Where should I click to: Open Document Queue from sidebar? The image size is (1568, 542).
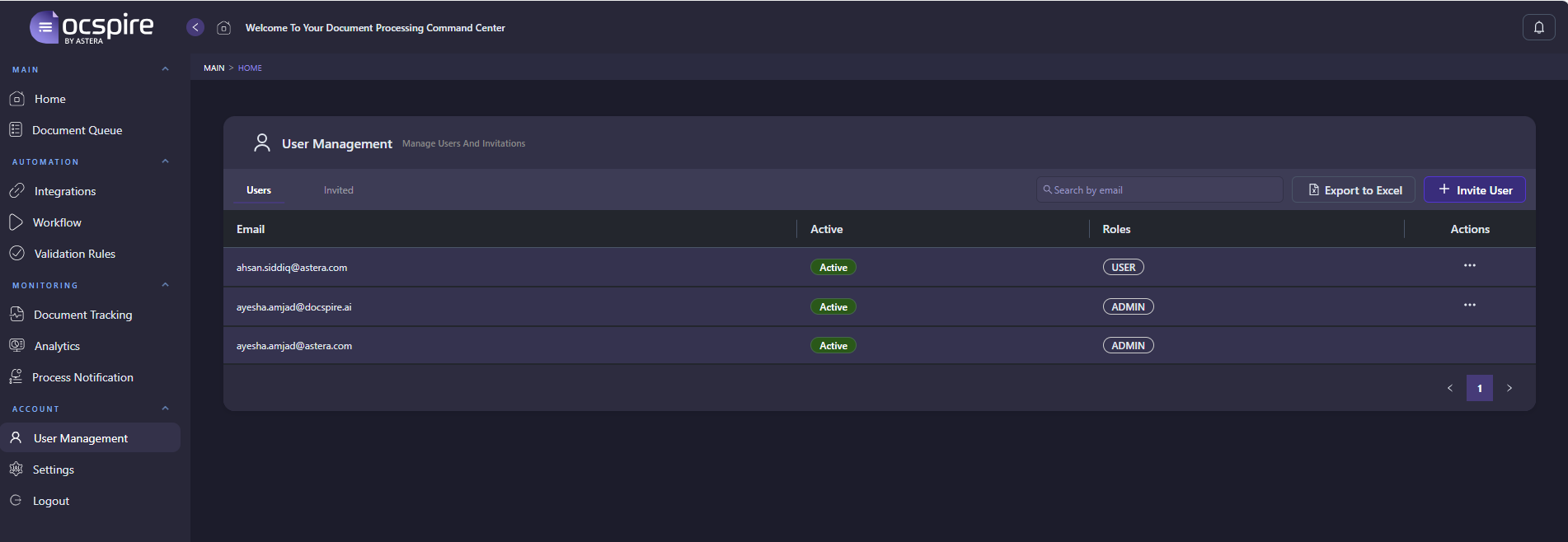click(x=77, y=130)
